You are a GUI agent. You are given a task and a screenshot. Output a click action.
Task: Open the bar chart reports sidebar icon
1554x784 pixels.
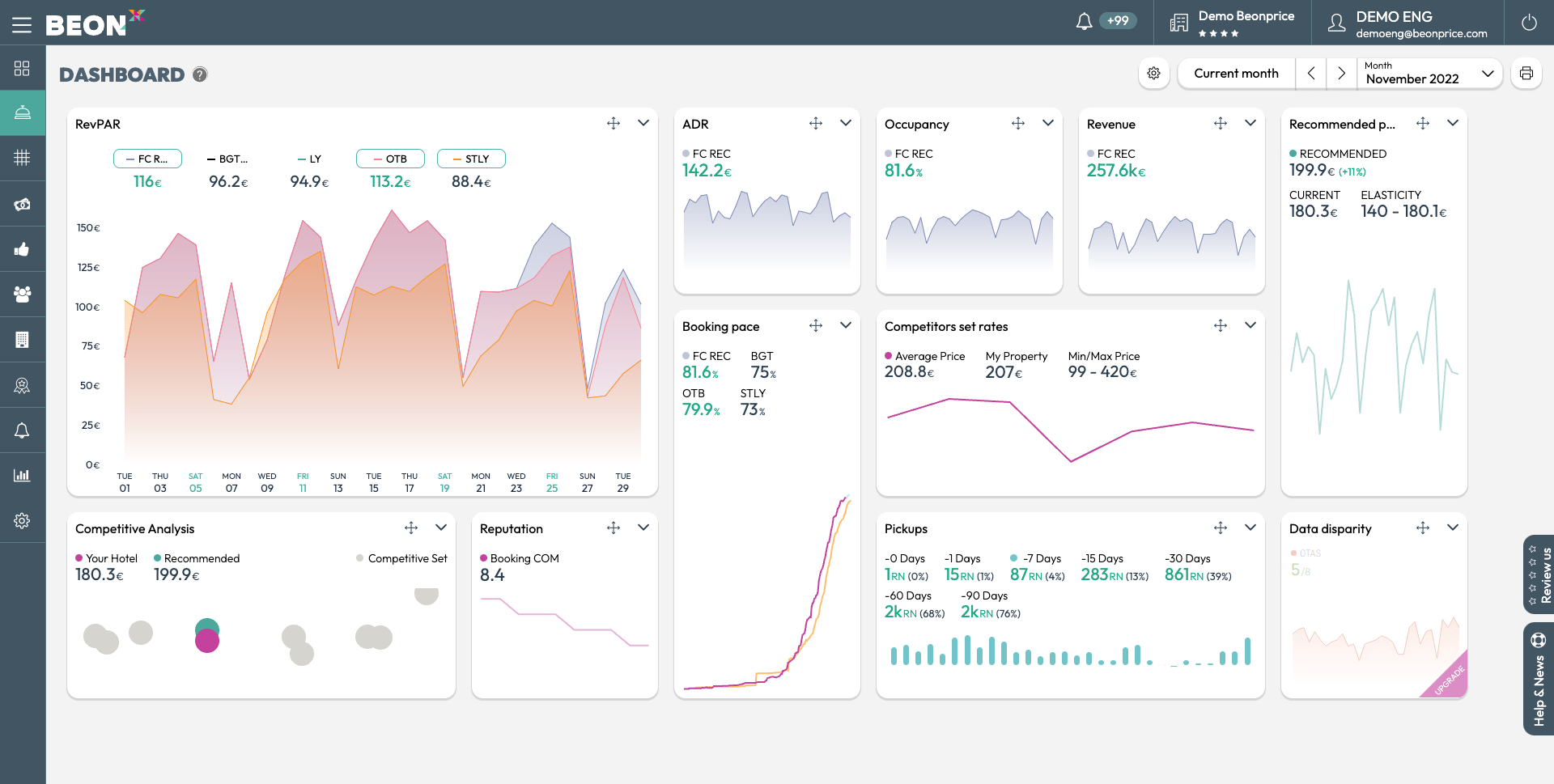tap(22, 475)
